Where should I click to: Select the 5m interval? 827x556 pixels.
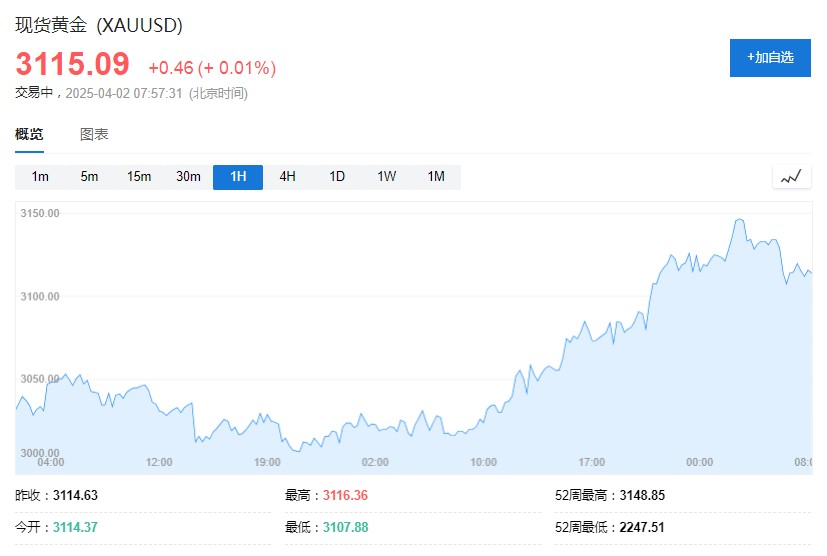[89, 177]
